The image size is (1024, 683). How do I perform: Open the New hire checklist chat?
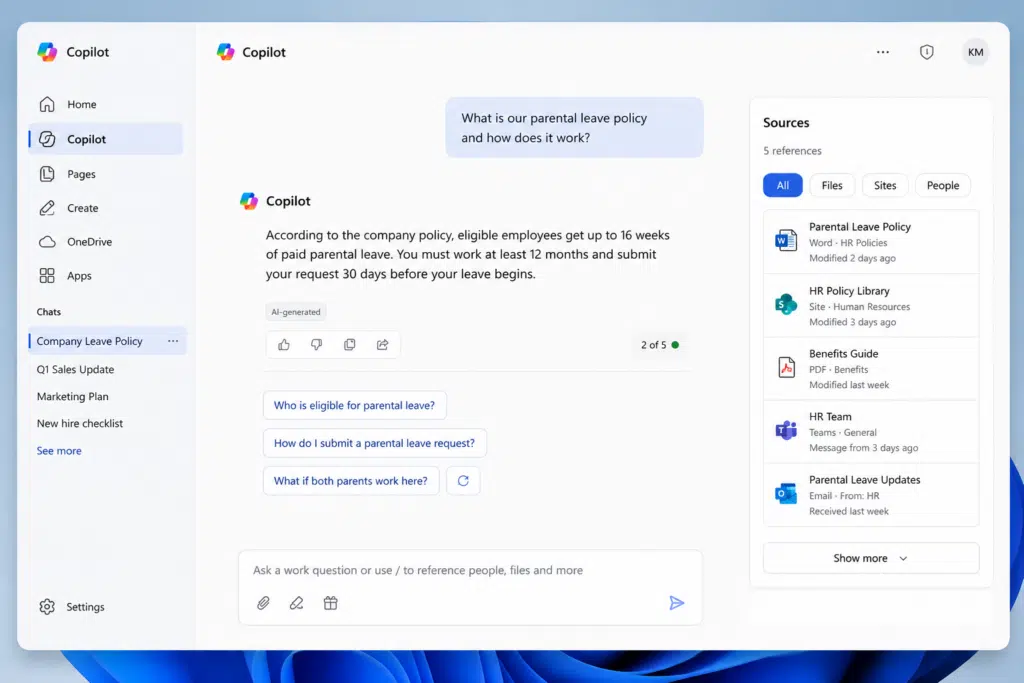[x=80, y=423]
